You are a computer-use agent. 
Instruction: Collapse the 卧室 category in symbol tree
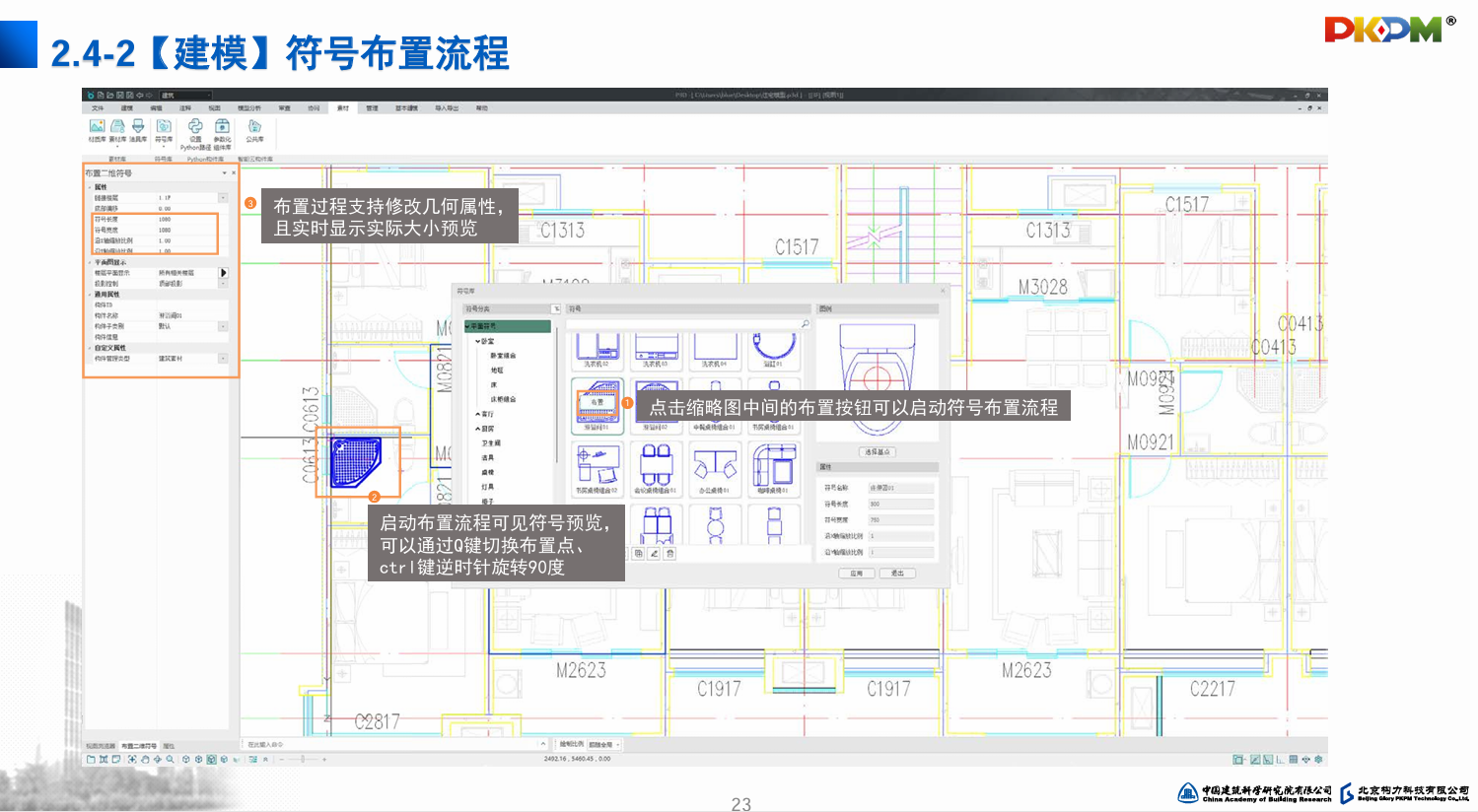pos(478,341)
